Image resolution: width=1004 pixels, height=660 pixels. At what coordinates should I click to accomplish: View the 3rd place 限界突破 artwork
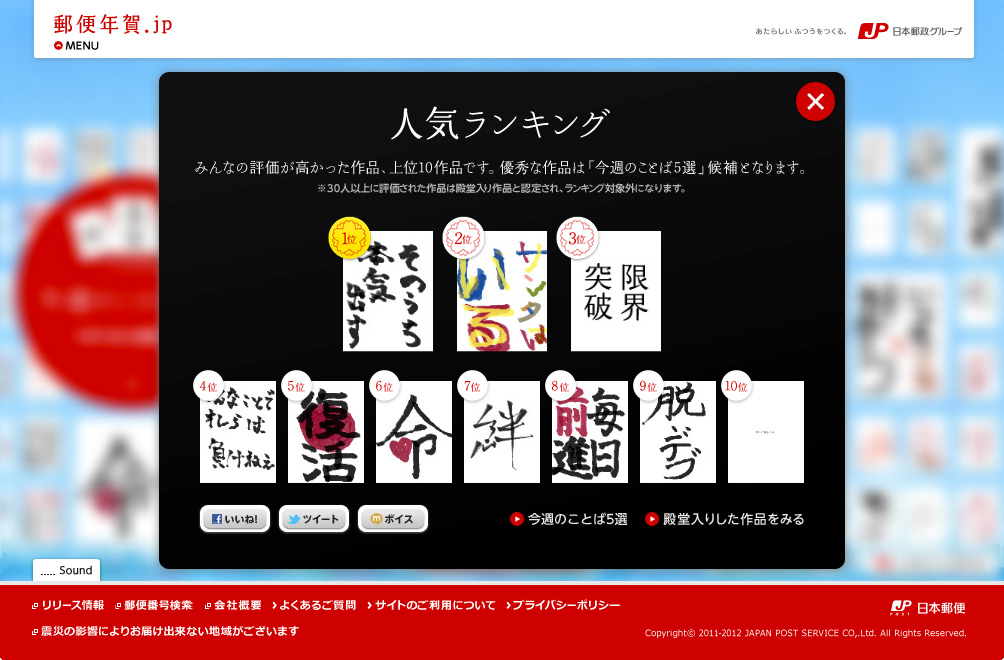coord(616,291)
